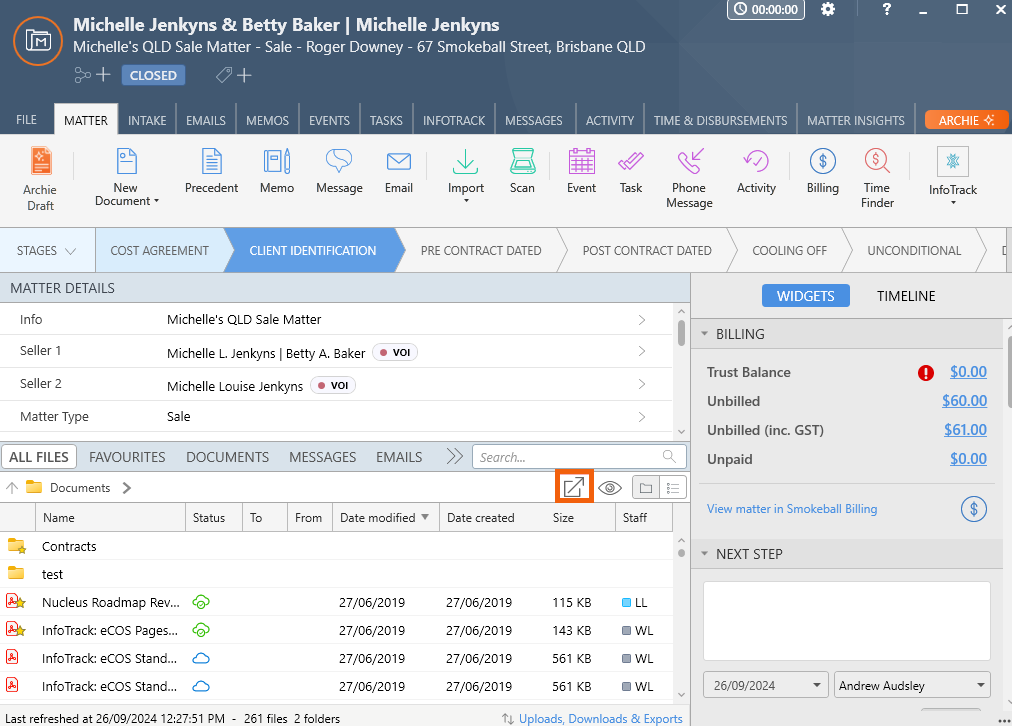Image resolution: width=1012 pixels, height=726 pixels.
Task: Open Billing from the toolbar
Action: [822, 171]
